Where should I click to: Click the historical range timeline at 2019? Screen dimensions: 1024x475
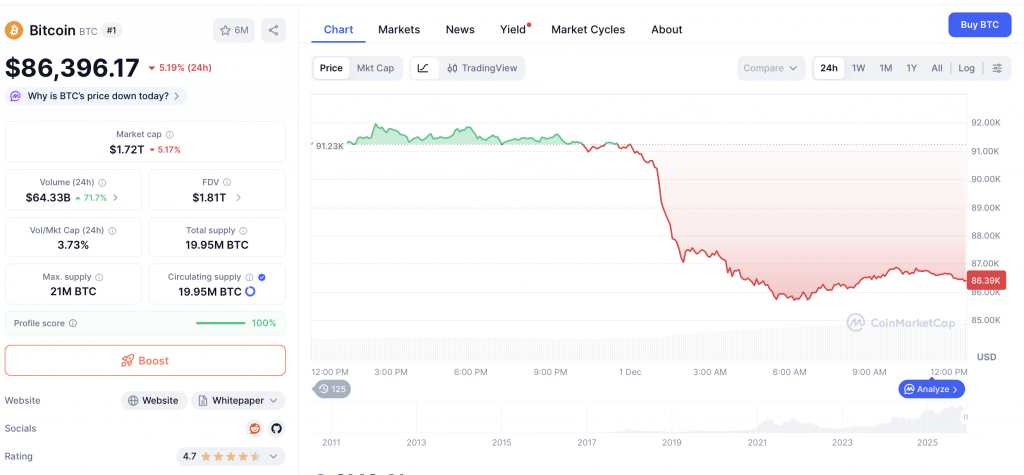coord(671,442)
